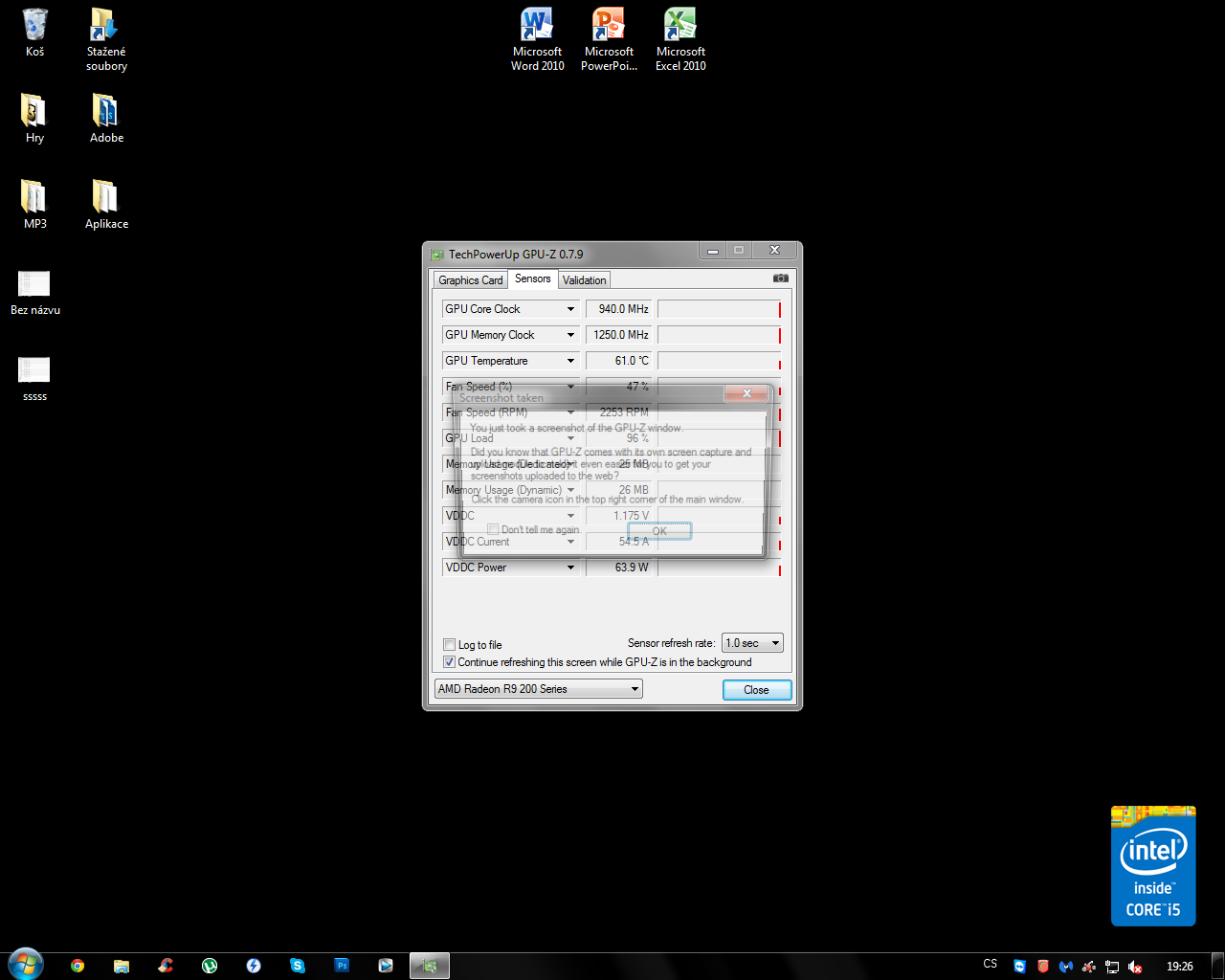Expand the GPU Temperature sensor dropdown

pyautogui.click(x=571, y=361)
